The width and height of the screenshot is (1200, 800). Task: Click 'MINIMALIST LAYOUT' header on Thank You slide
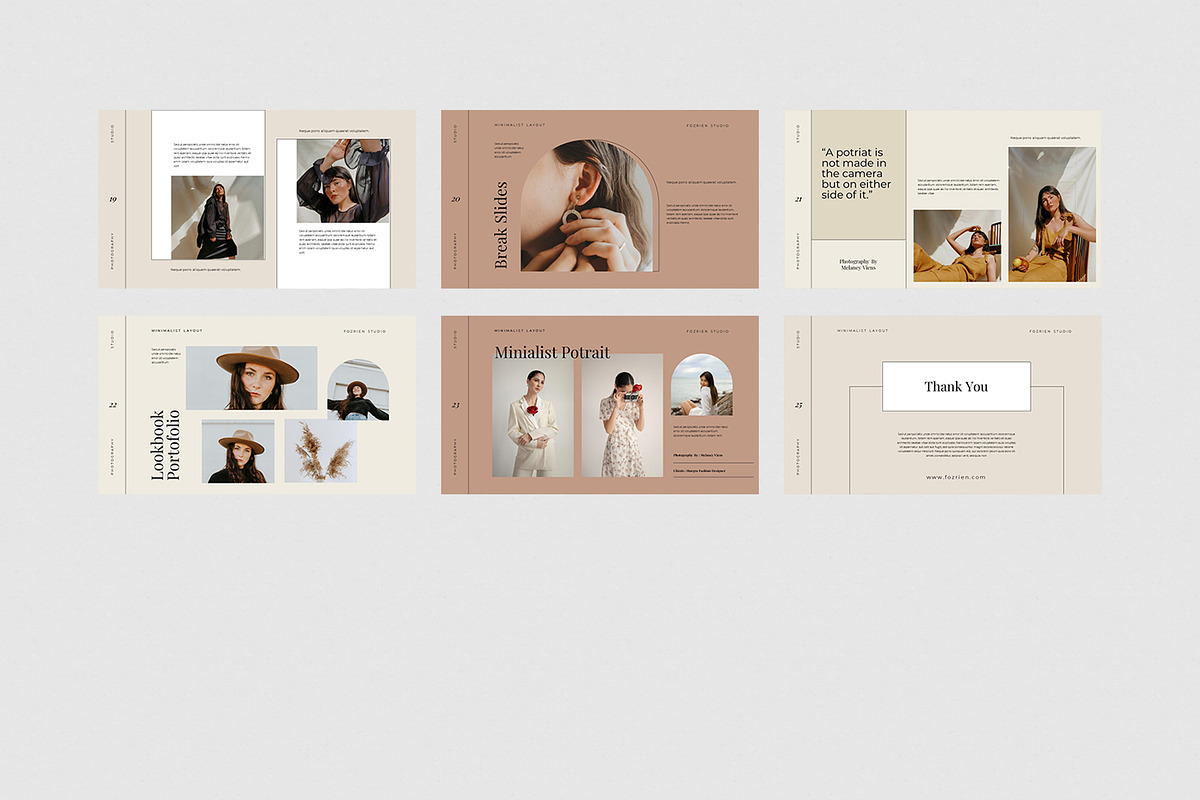(x=863, y=331)
